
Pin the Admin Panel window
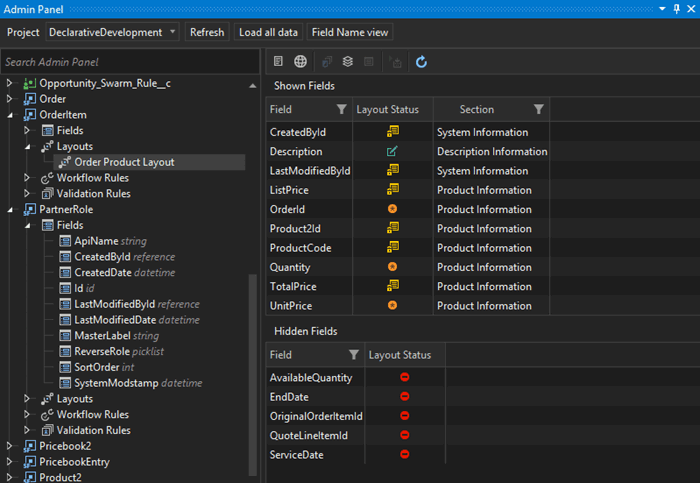677,8
